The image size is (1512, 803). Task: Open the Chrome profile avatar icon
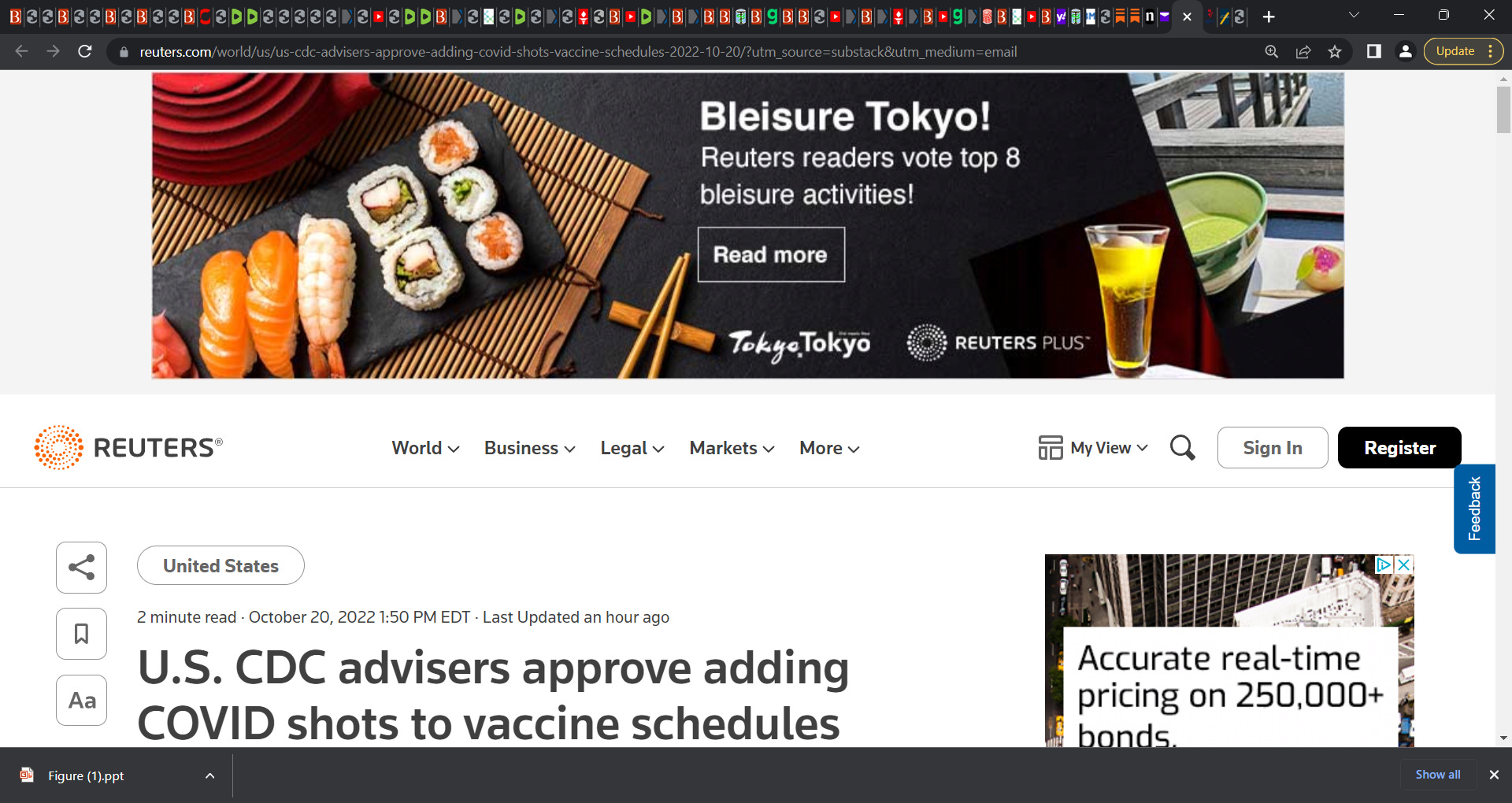pos(1405,52)
